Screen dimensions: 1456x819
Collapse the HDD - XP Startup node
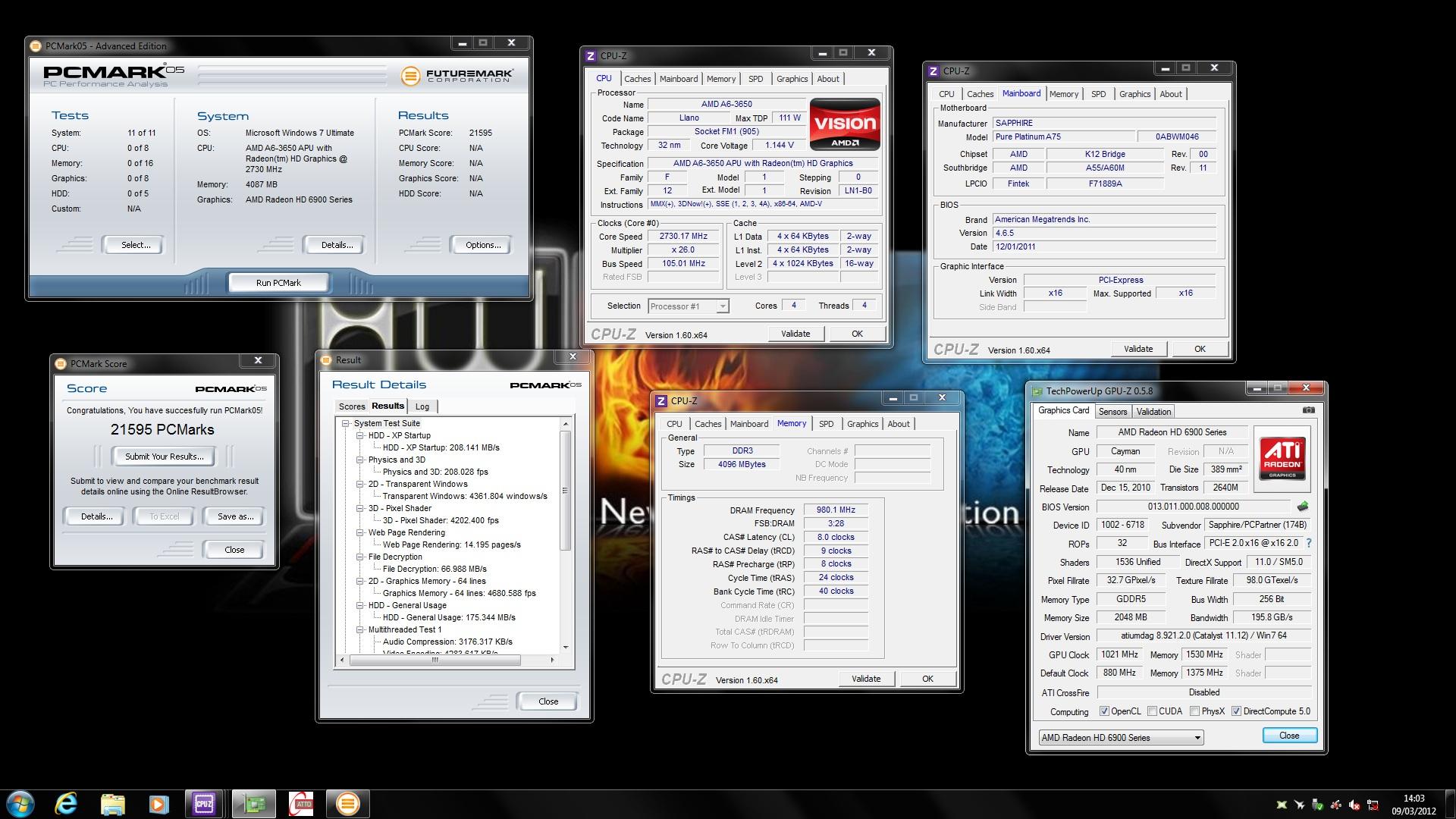coord(360,435)
